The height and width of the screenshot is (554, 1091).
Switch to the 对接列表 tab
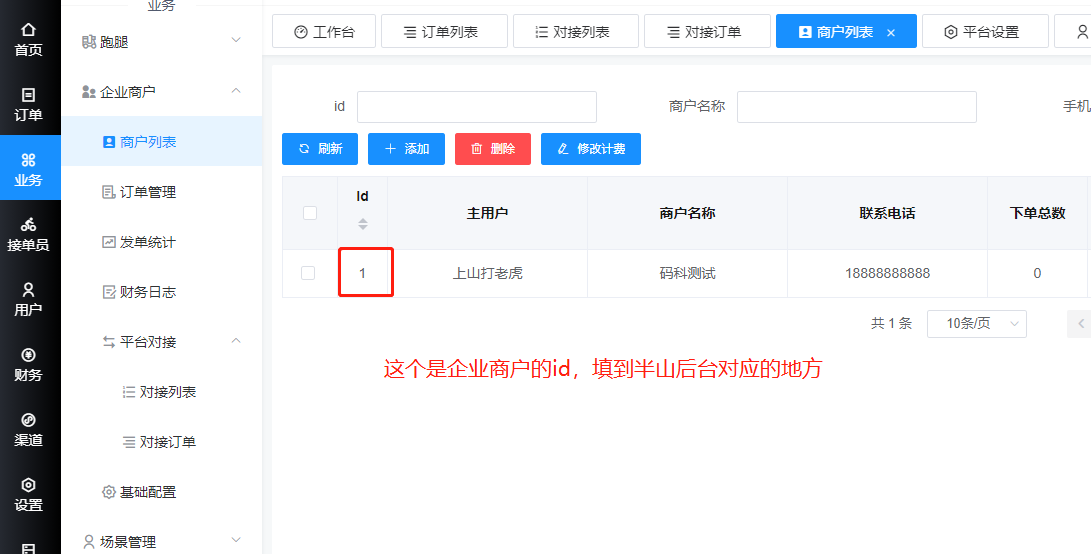575,32
